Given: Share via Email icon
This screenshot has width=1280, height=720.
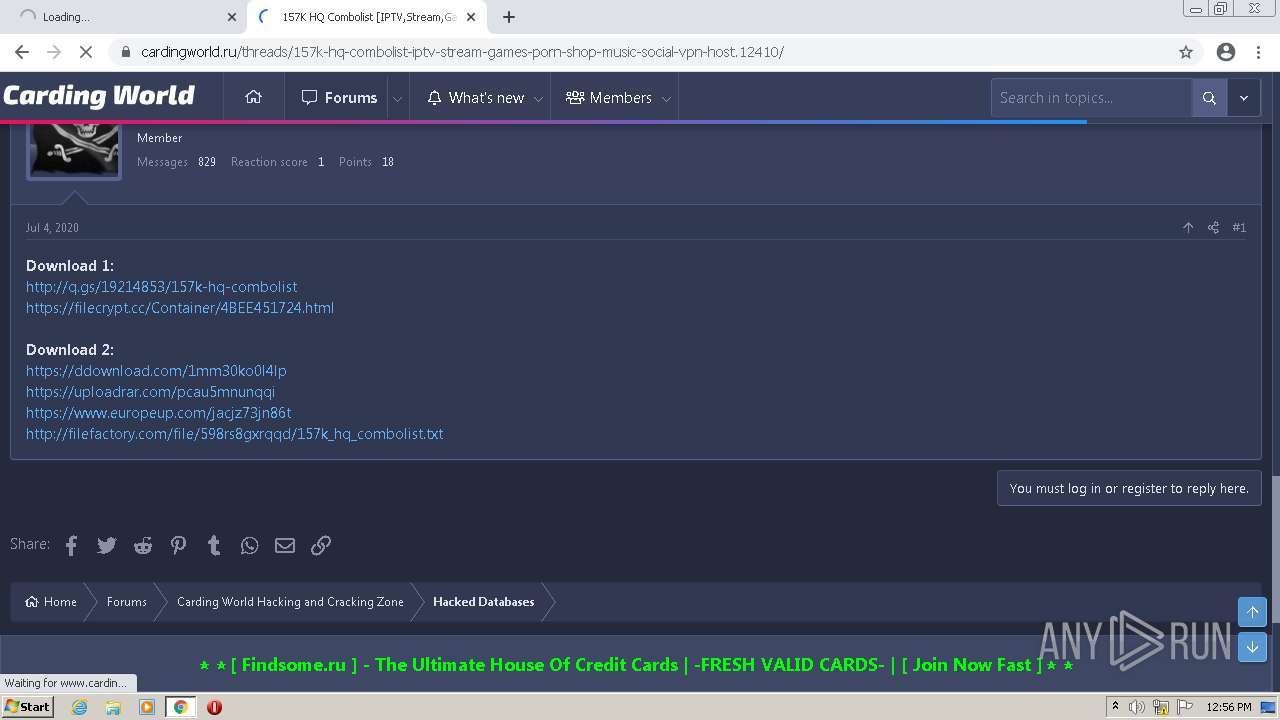Looking at the screenshot, I should click(x=285, y=545).
